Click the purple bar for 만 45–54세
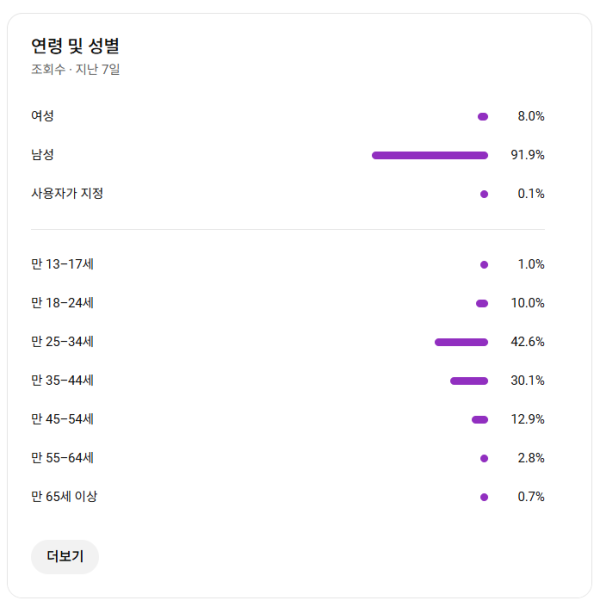This screenshot has width=600, height=613. pos(480,420)
